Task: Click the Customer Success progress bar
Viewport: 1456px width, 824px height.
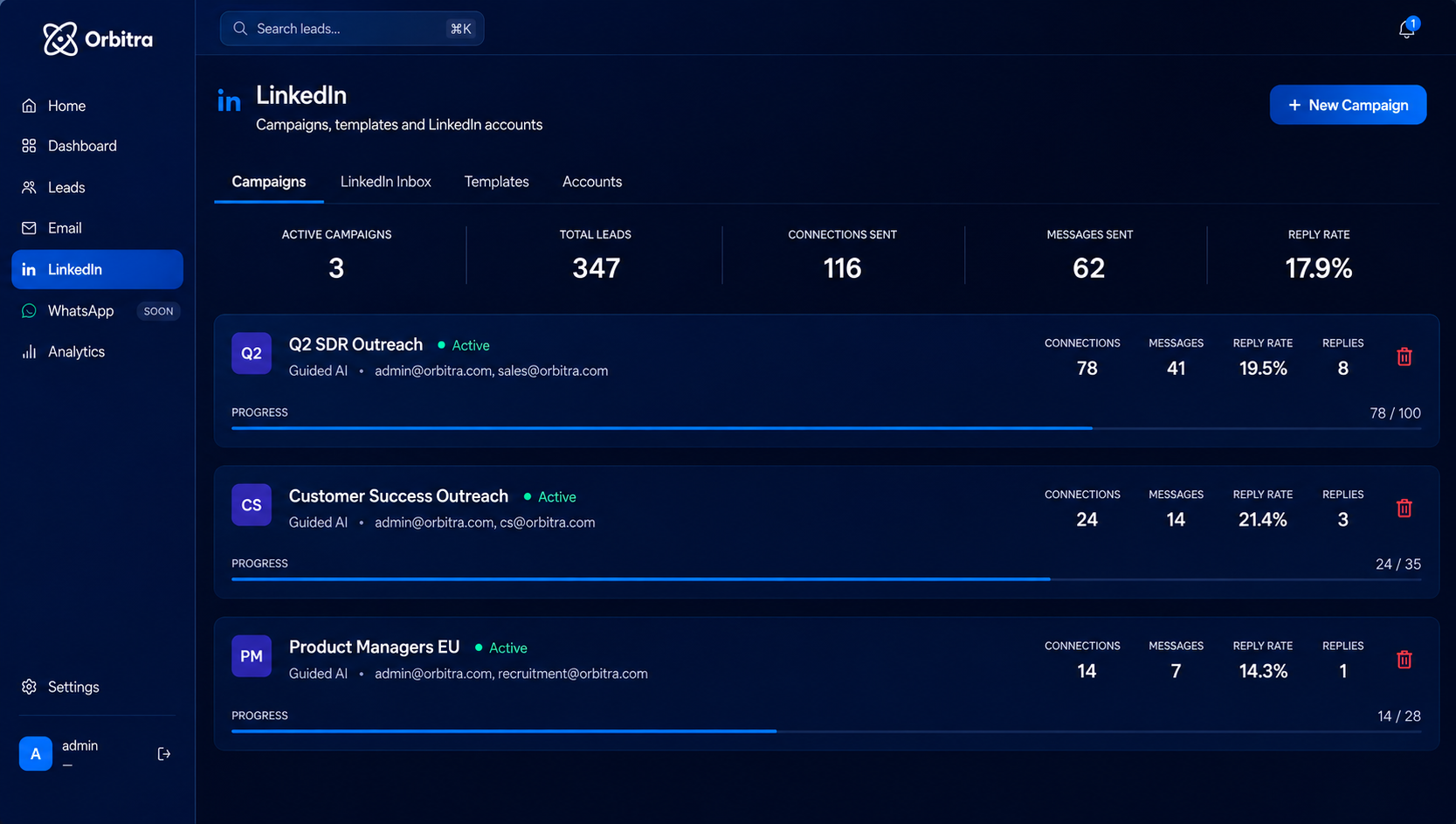Action: pyautogui.click(x=826, y=579)
